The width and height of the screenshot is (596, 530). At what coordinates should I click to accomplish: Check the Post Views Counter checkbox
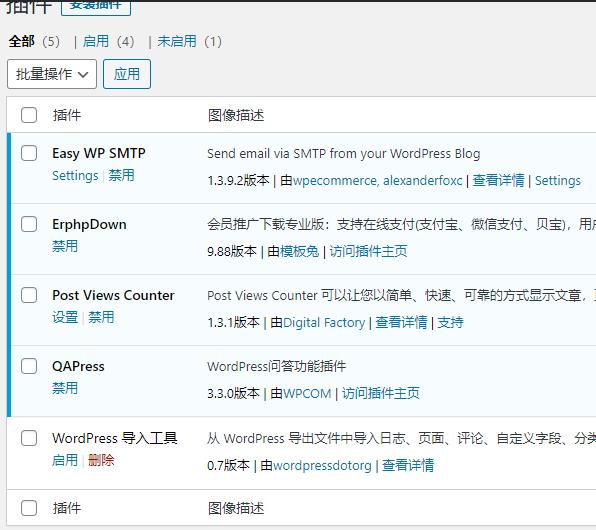pyautogui.click(x=29, y=295)
